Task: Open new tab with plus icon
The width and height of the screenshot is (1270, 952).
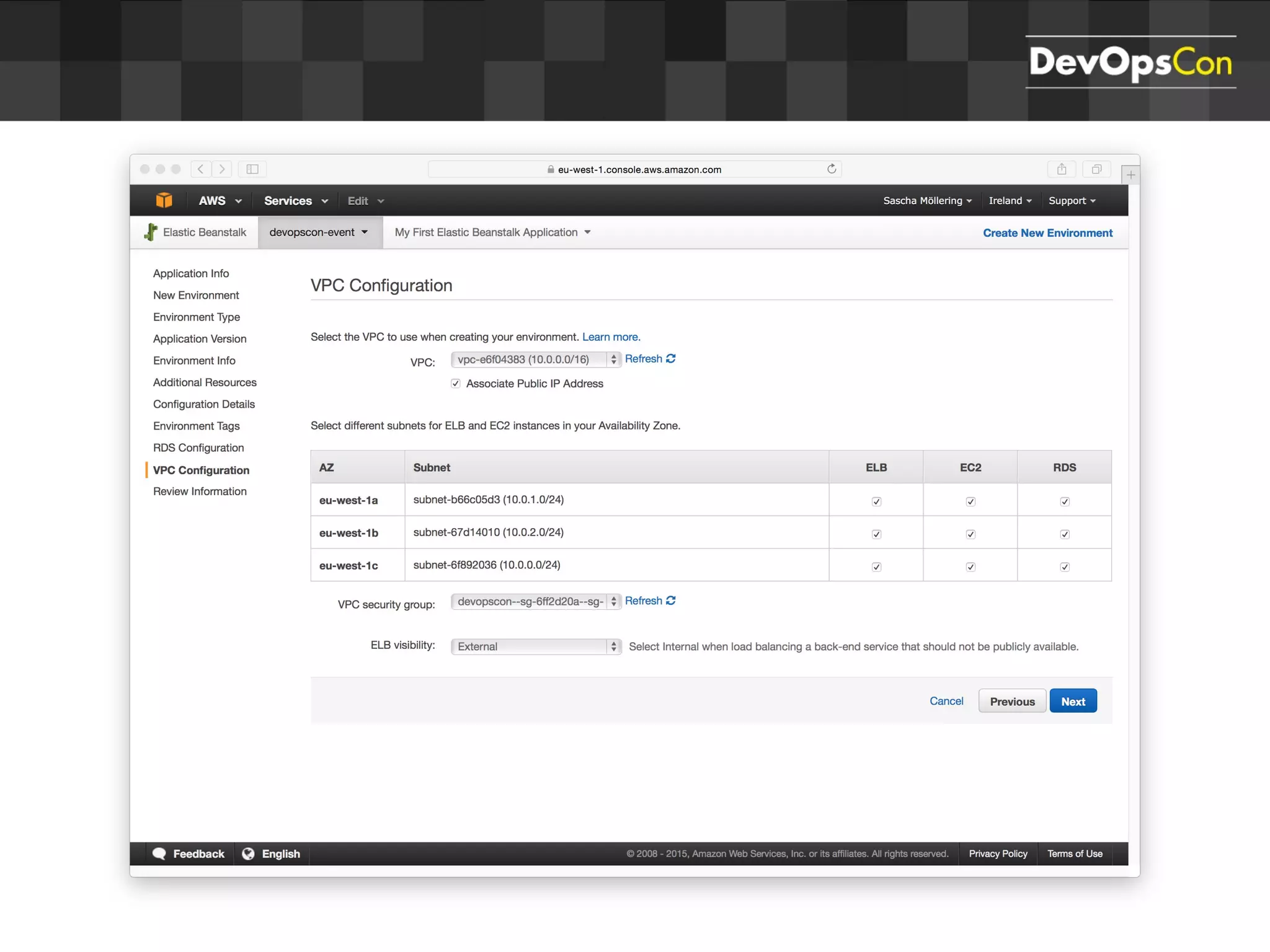Action: 1130,175
